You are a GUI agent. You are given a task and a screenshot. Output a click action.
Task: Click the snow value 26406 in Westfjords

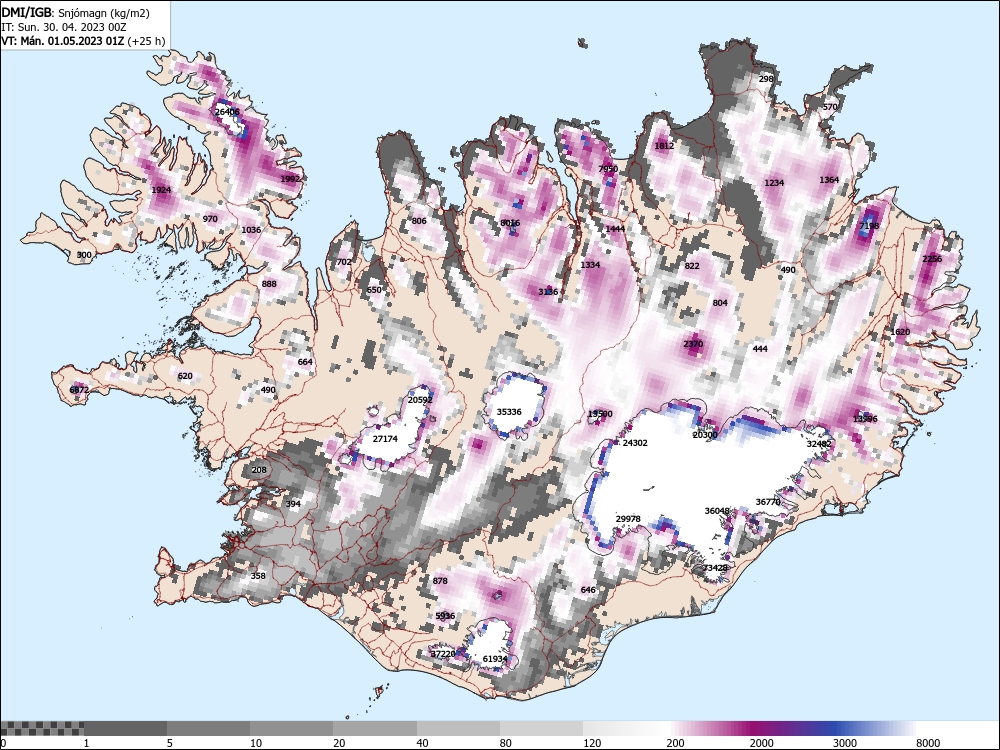click(228, 112)
